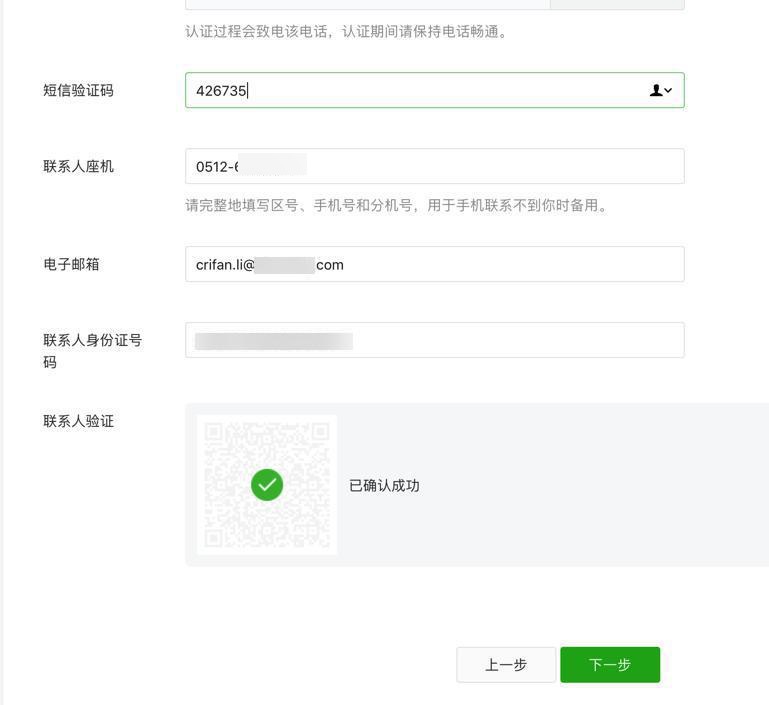The image size is (769, 705).
Task: Click the partially visible input field at top
Action: coord(367,4)
